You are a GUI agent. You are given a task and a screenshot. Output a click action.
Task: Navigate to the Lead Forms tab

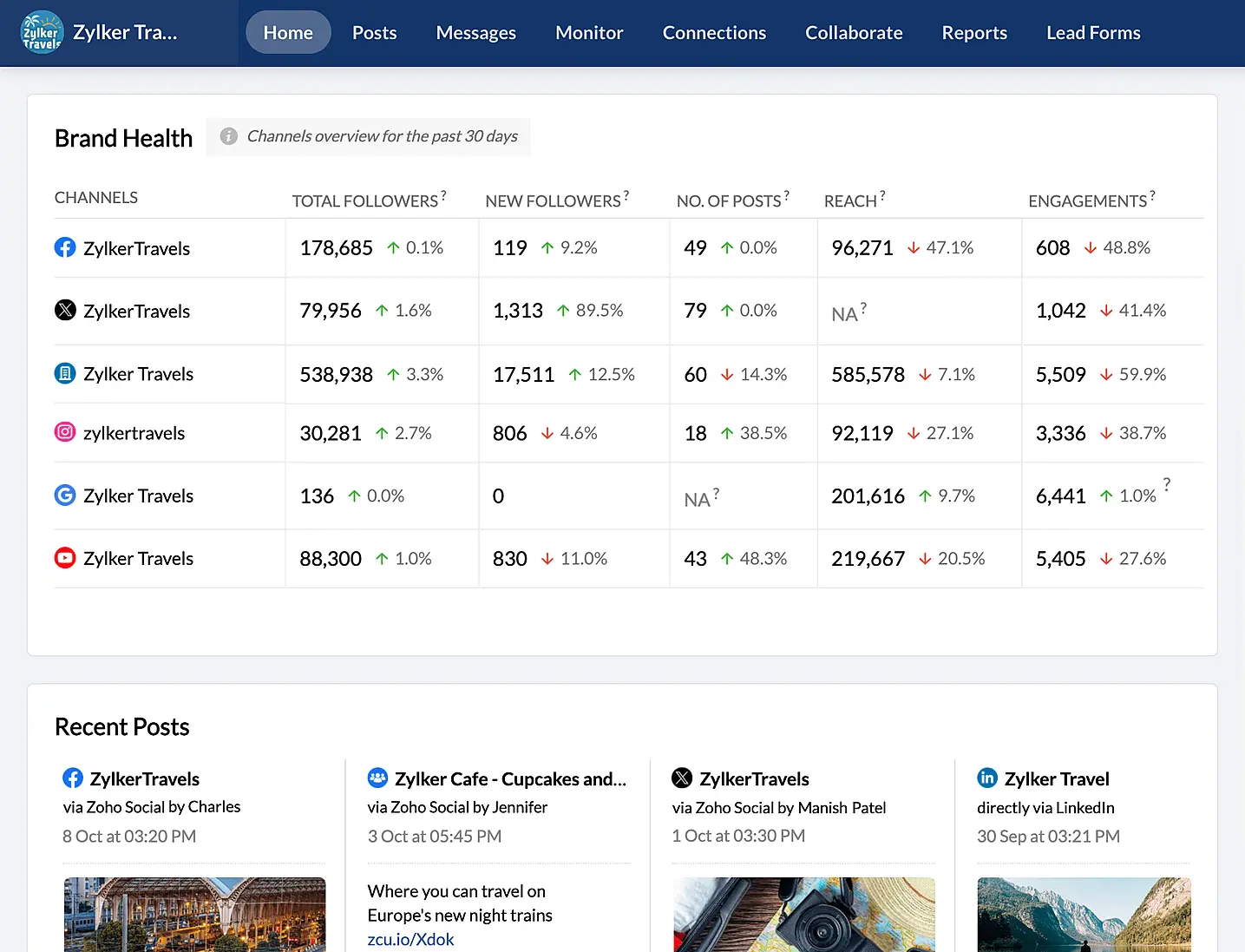(1092, 32)
